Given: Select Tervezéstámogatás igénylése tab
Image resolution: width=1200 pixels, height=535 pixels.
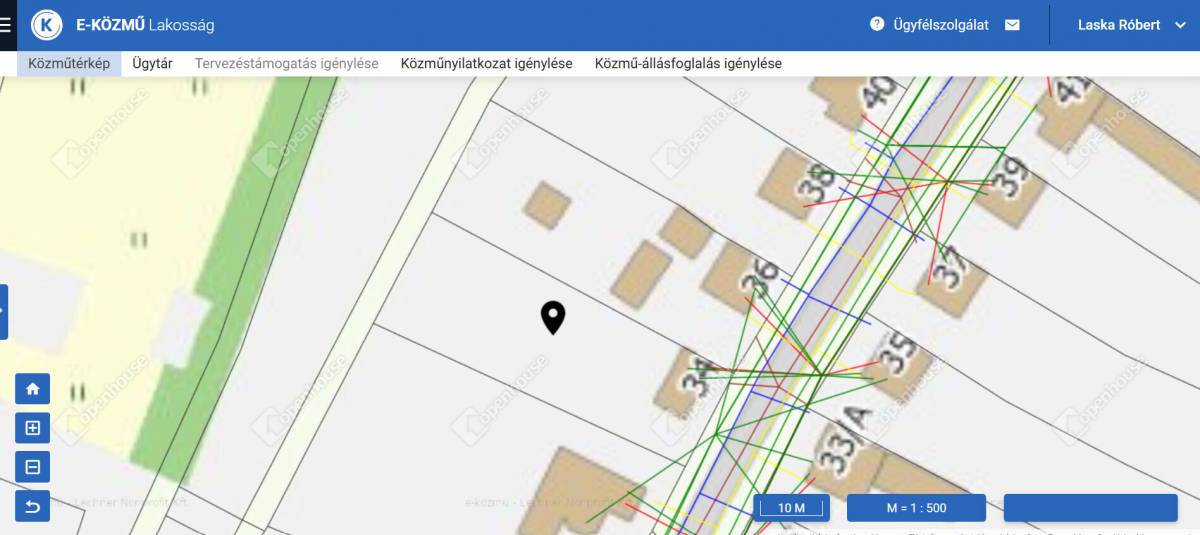Looking at the screenshot, I should click(286, 63).
